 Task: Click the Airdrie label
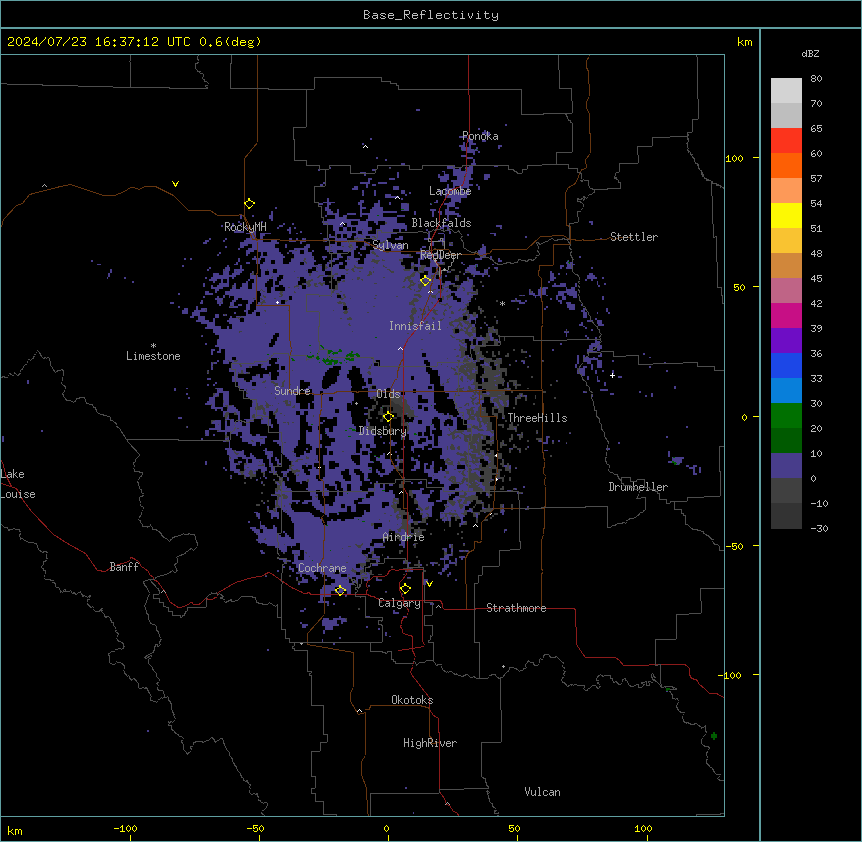(x=404, y=537)
